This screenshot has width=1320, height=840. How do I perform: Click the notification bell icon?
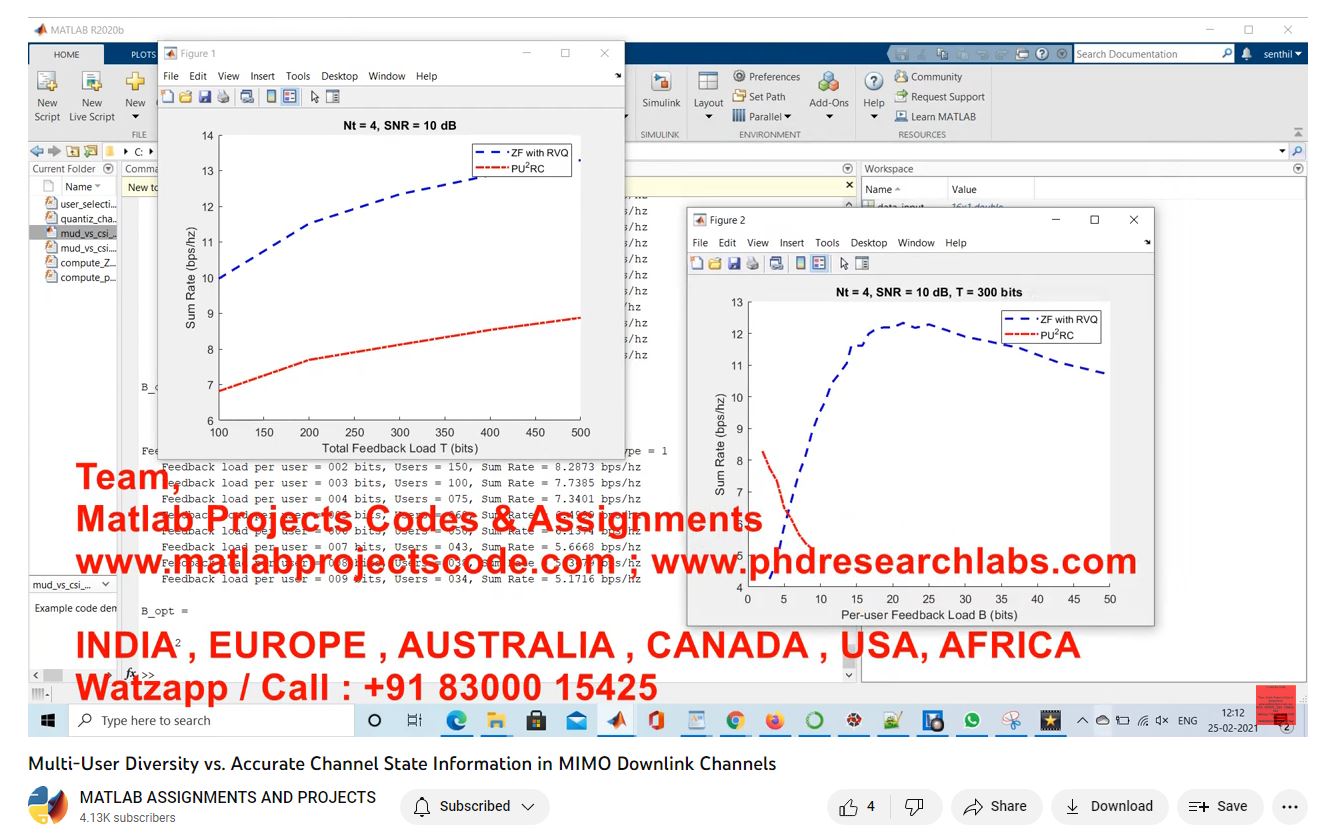tap(1246, 54)
